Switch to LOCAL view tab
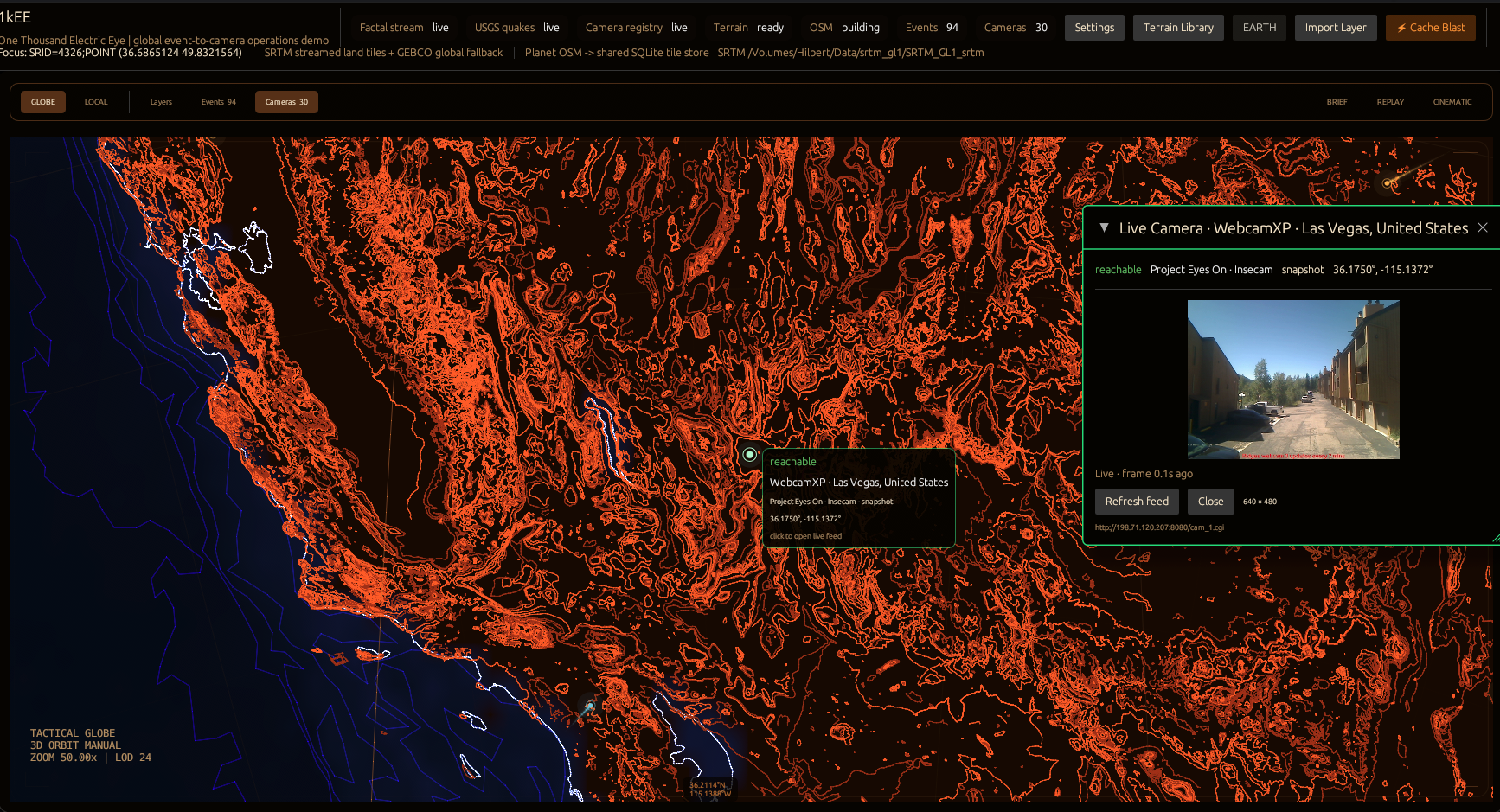 click(x=96, y=102)
